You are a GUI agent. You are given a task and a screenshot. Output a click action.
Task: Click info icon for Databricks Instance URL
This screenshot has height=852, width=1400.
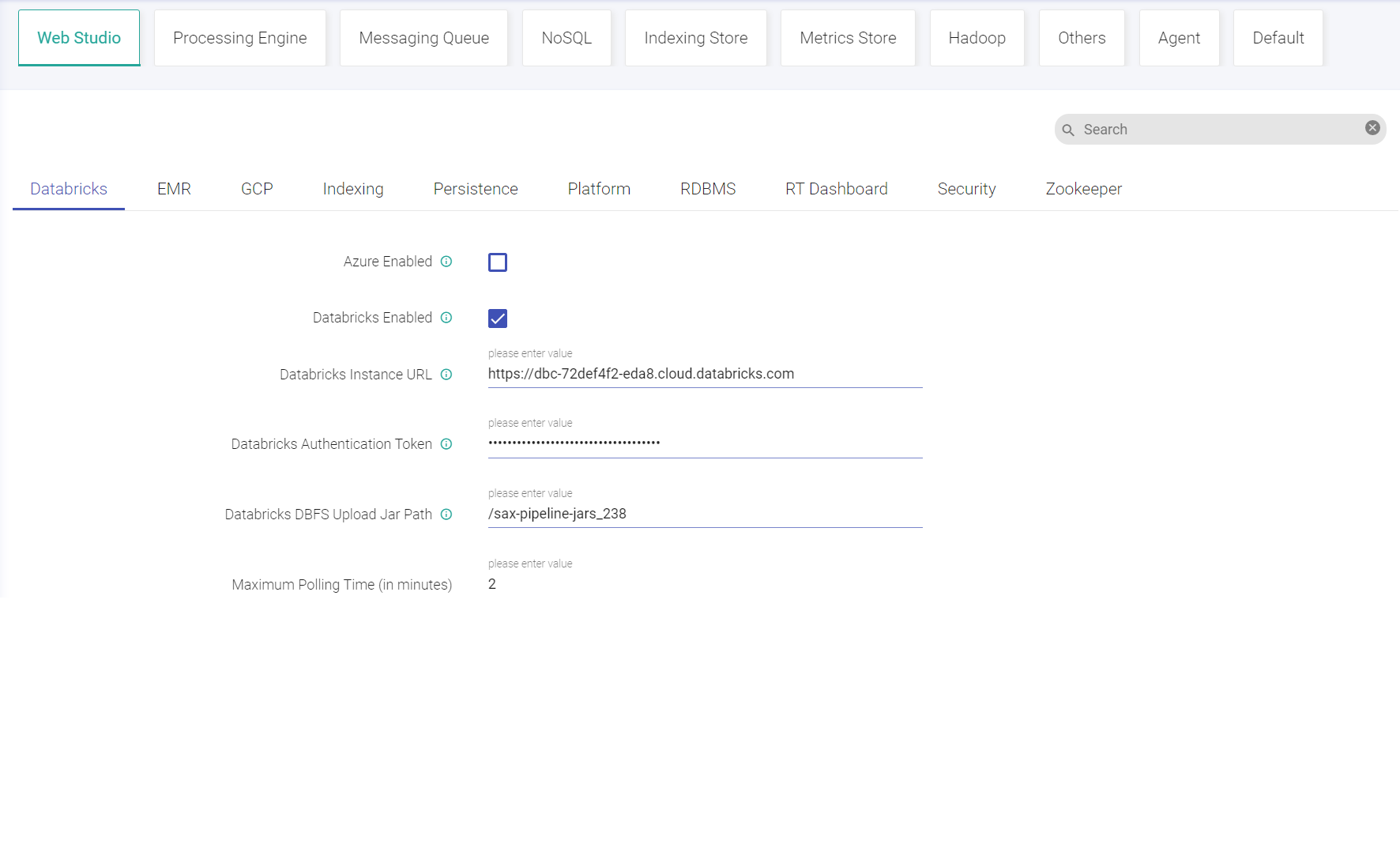click(446, 375)
